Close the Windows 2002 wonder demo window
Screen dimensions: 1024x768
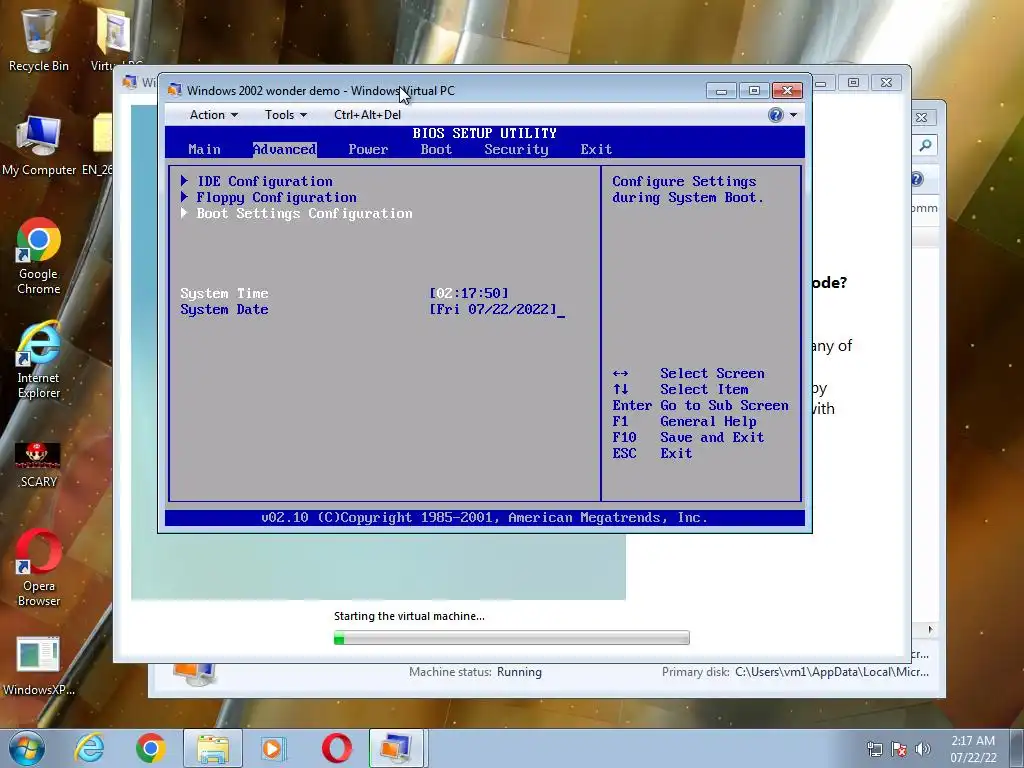click(x=787, y=90)
